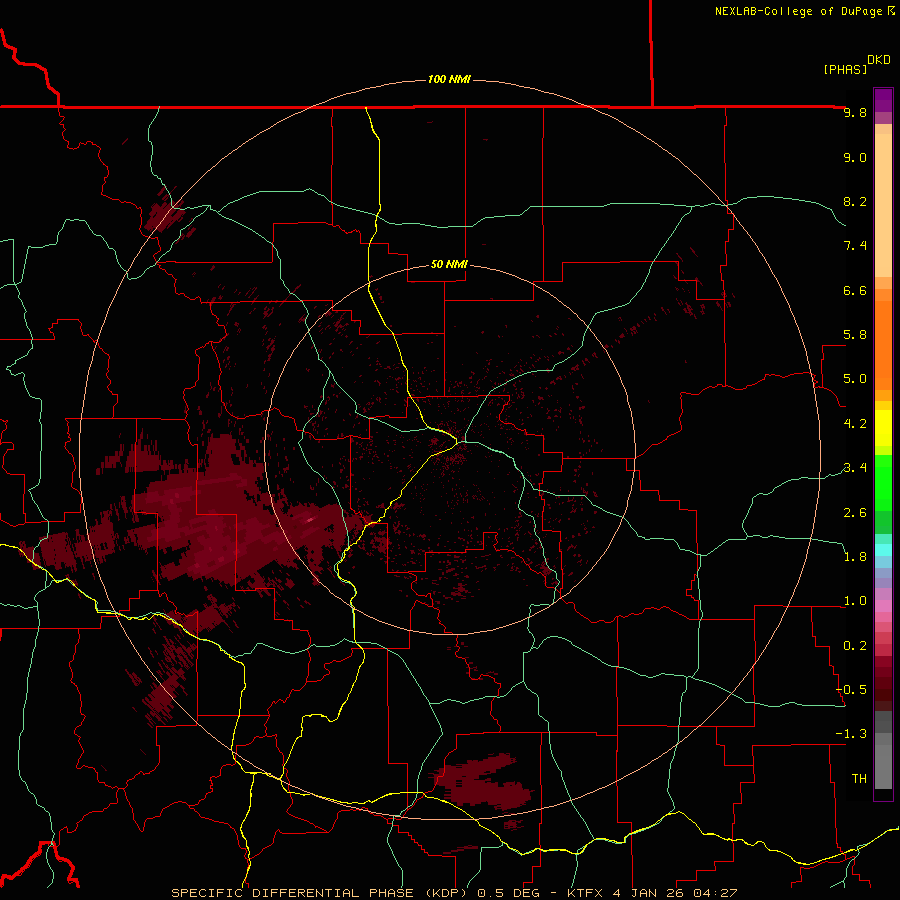Pick the orange segment of the color bar

(883, 345)
